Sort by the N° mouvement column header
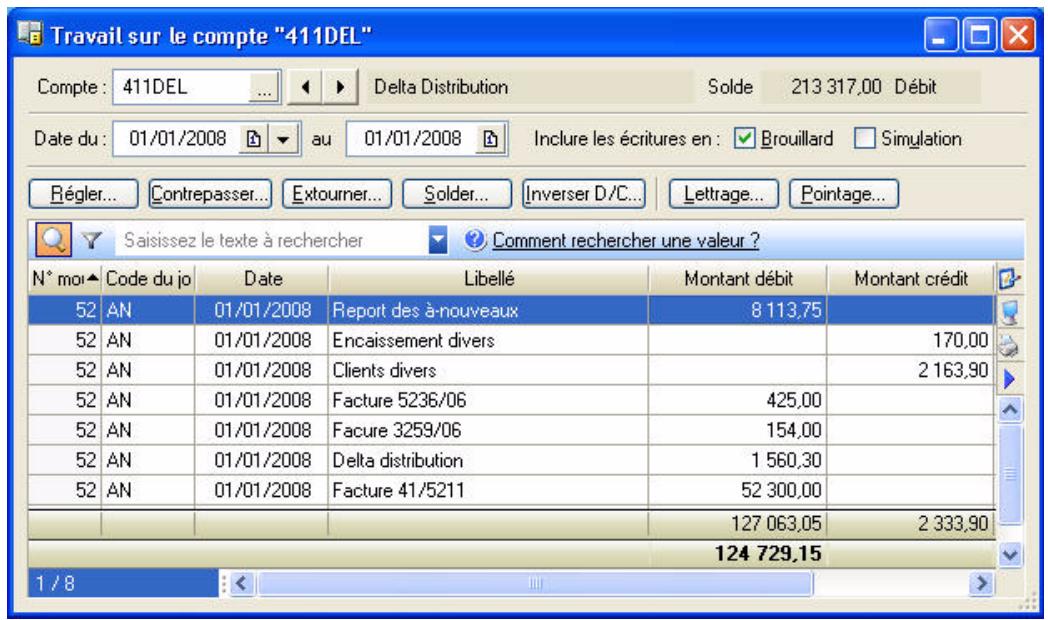 [x=64, y=279]
